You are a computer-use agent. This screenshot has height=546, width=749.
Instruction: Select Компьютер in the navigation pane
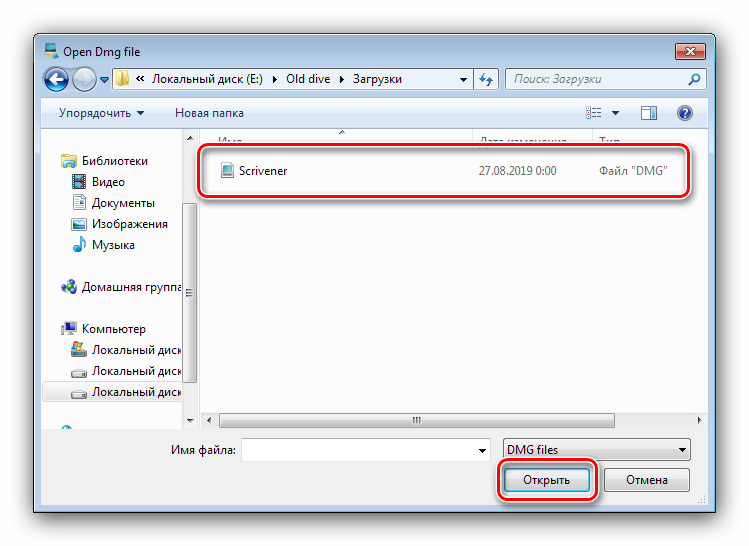click(x=114, y=329)
